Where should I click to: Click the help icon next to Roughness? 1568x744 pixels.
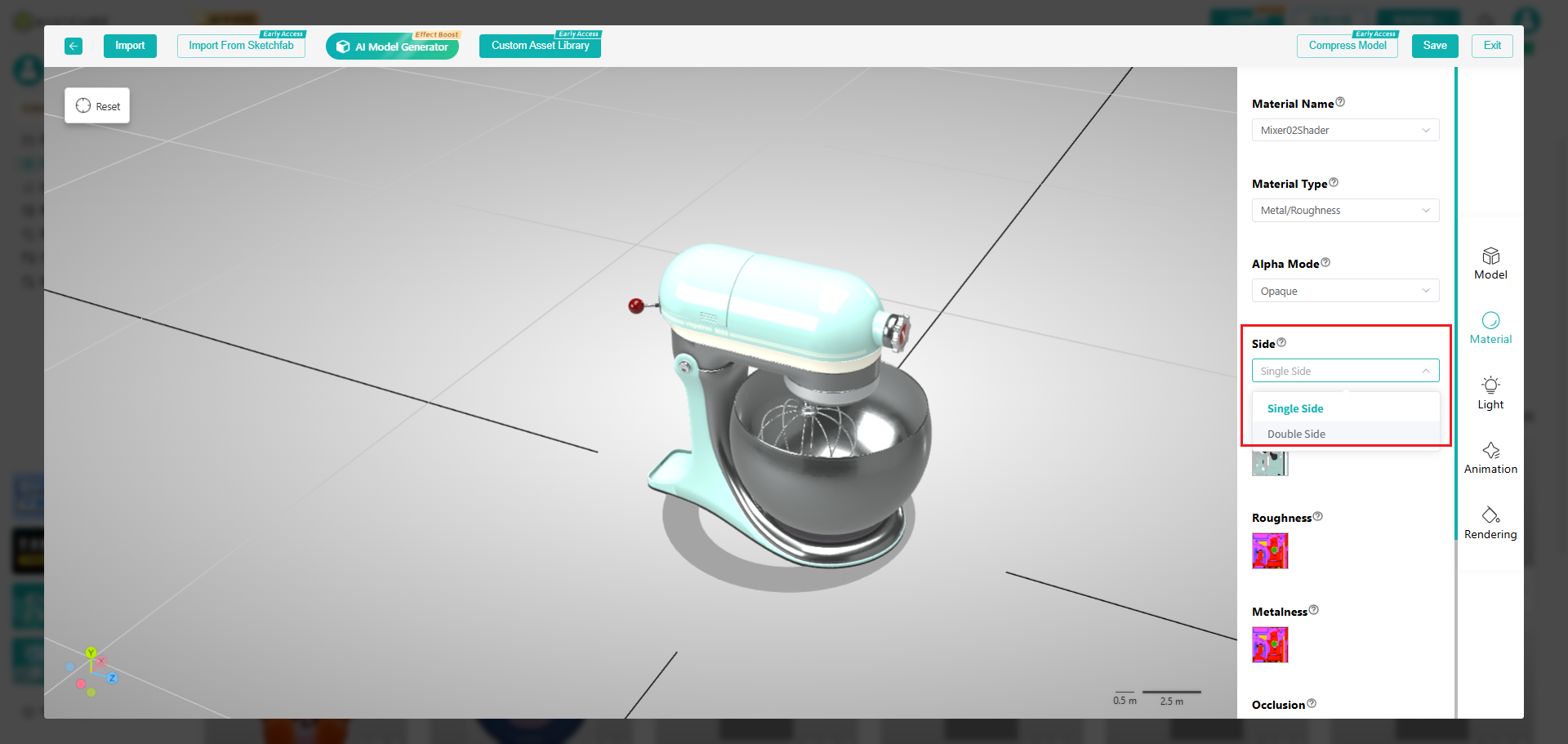(x=1317, y=517)
